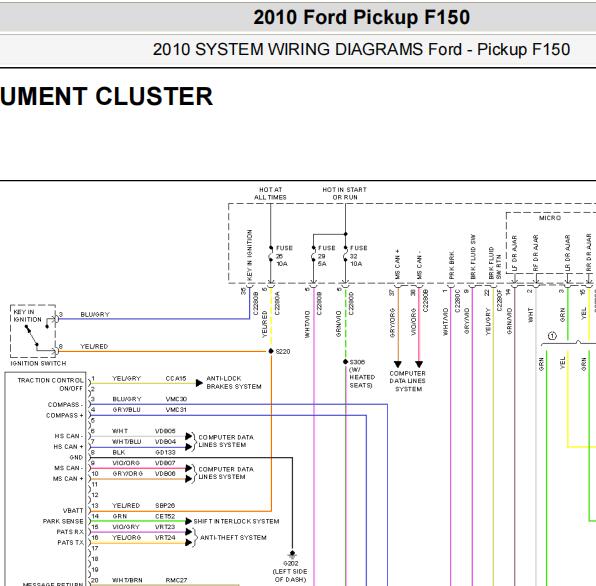596x586 pixels.
Task: Click the "S306 (W/ HEATED SEATS)" splice label
Action: point(362,374)
